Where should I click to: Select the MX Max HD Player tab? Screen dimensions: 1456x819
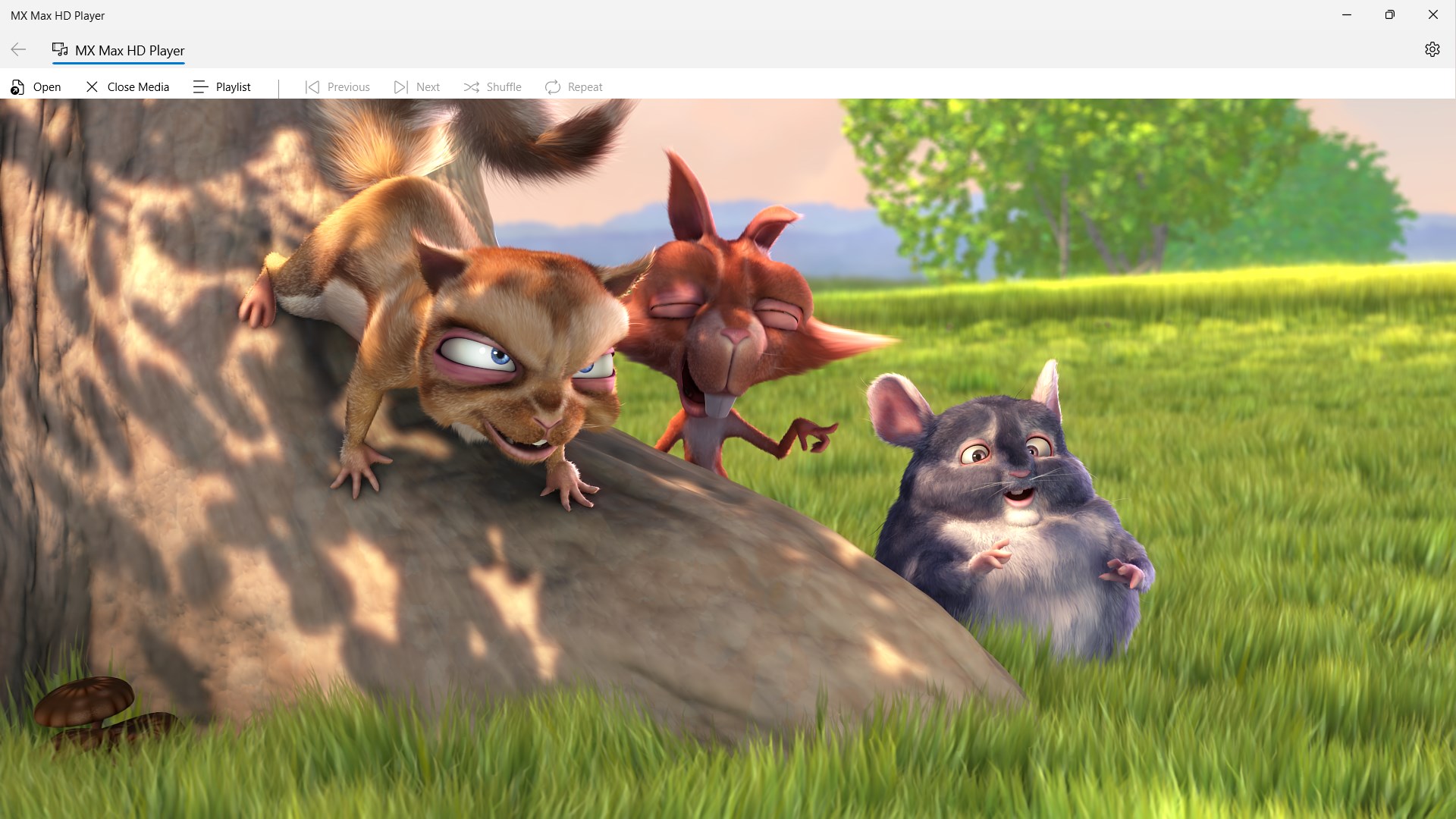(x=118, y=51)
